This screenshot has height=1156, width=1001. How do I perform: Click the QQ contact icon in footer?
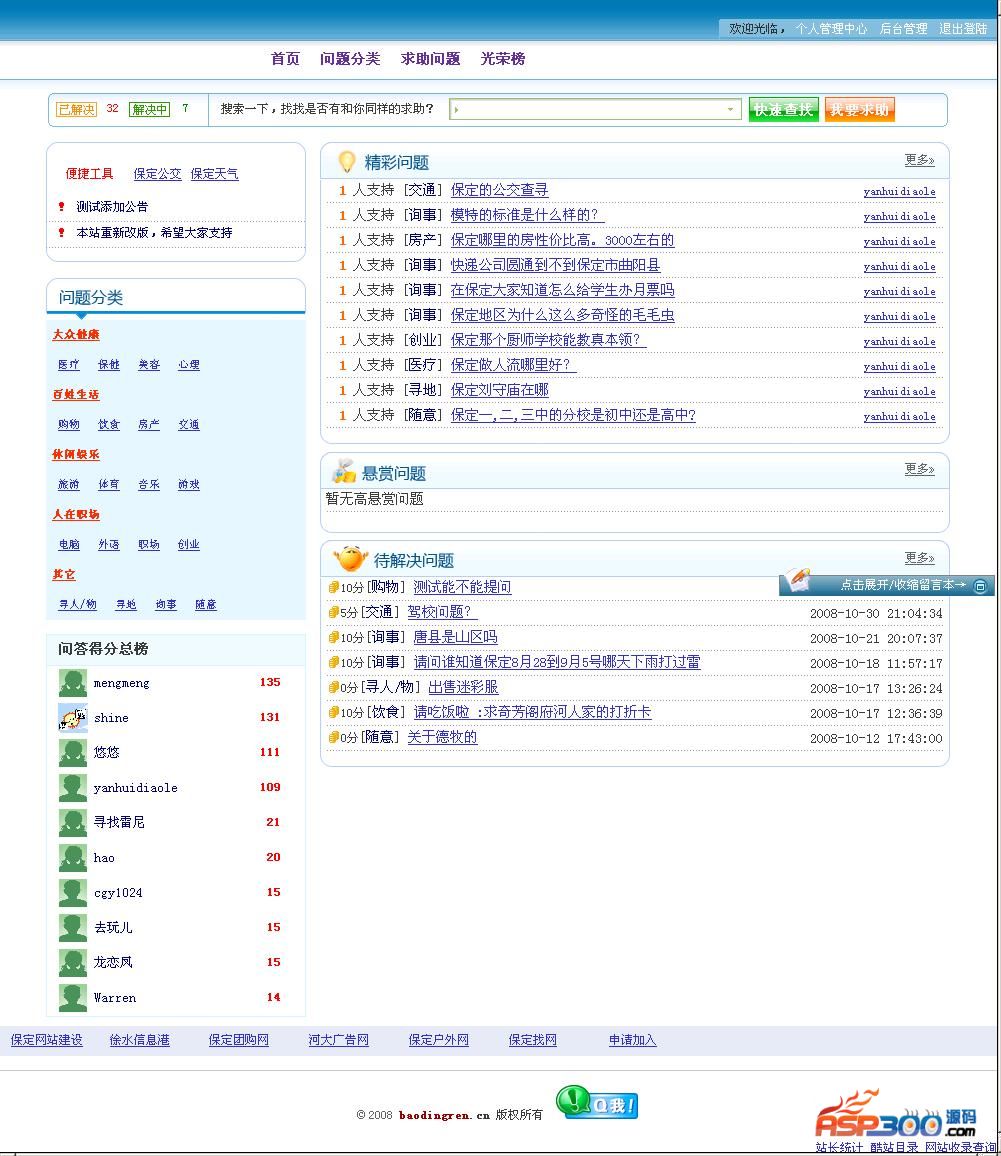597,1103
